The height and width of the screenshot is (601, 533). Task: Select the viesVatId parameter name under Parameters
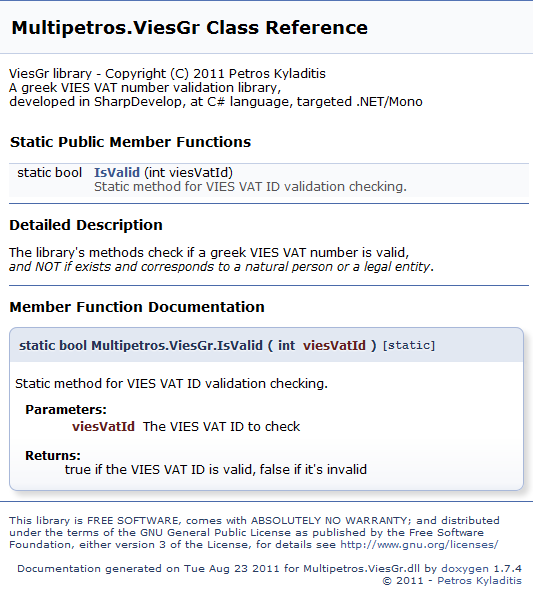point(103,427)
